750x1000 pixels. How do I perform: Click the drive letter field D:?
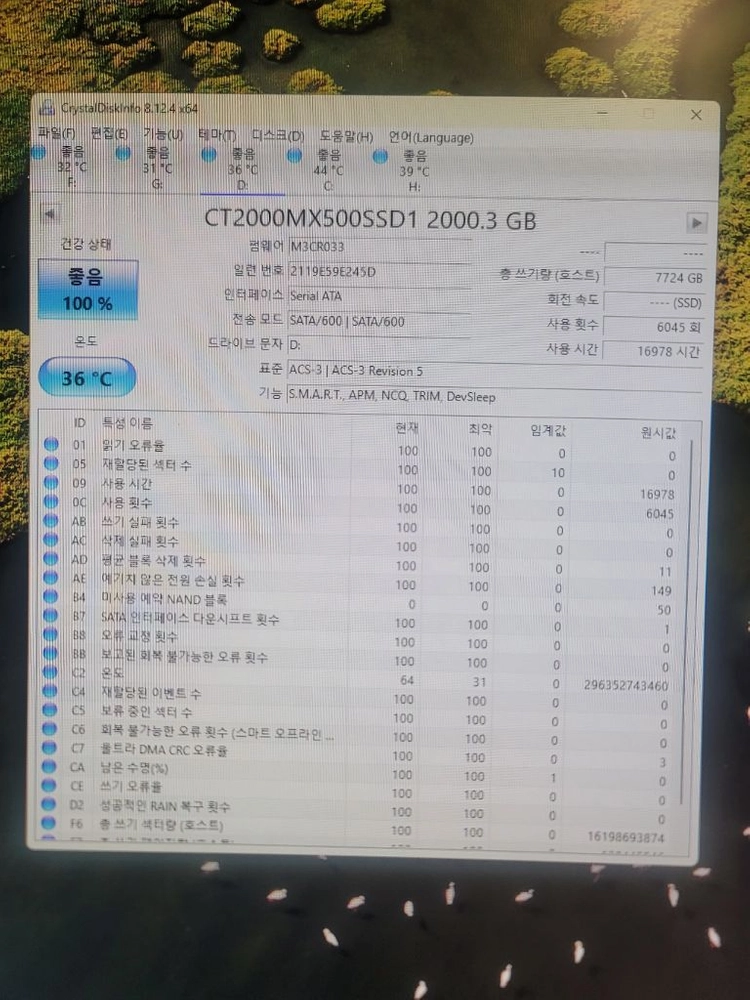tap(379, 345)
